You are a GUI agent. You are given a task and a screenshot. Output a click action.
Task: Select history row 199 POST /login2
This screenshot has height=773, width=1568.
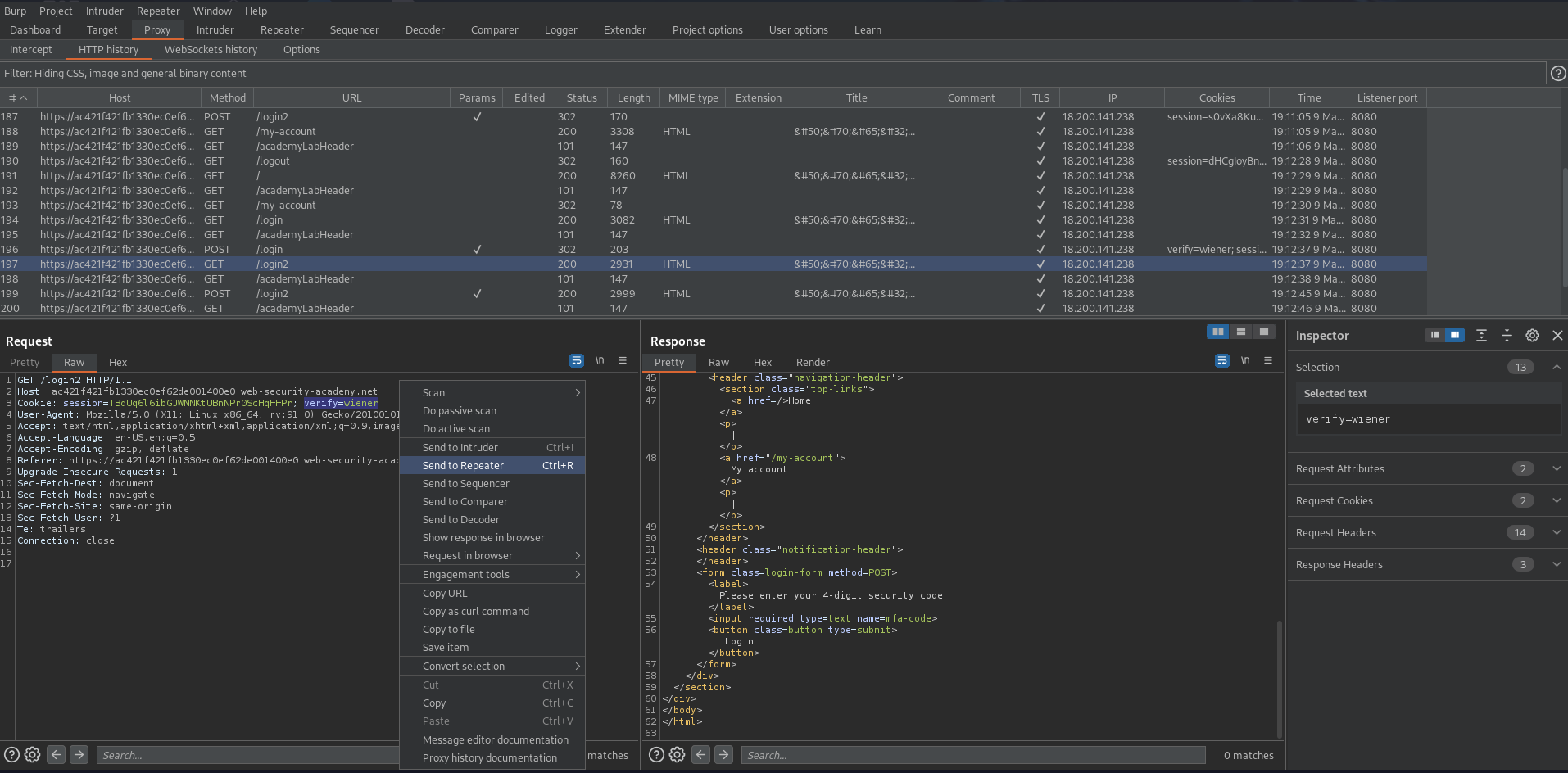714,293
